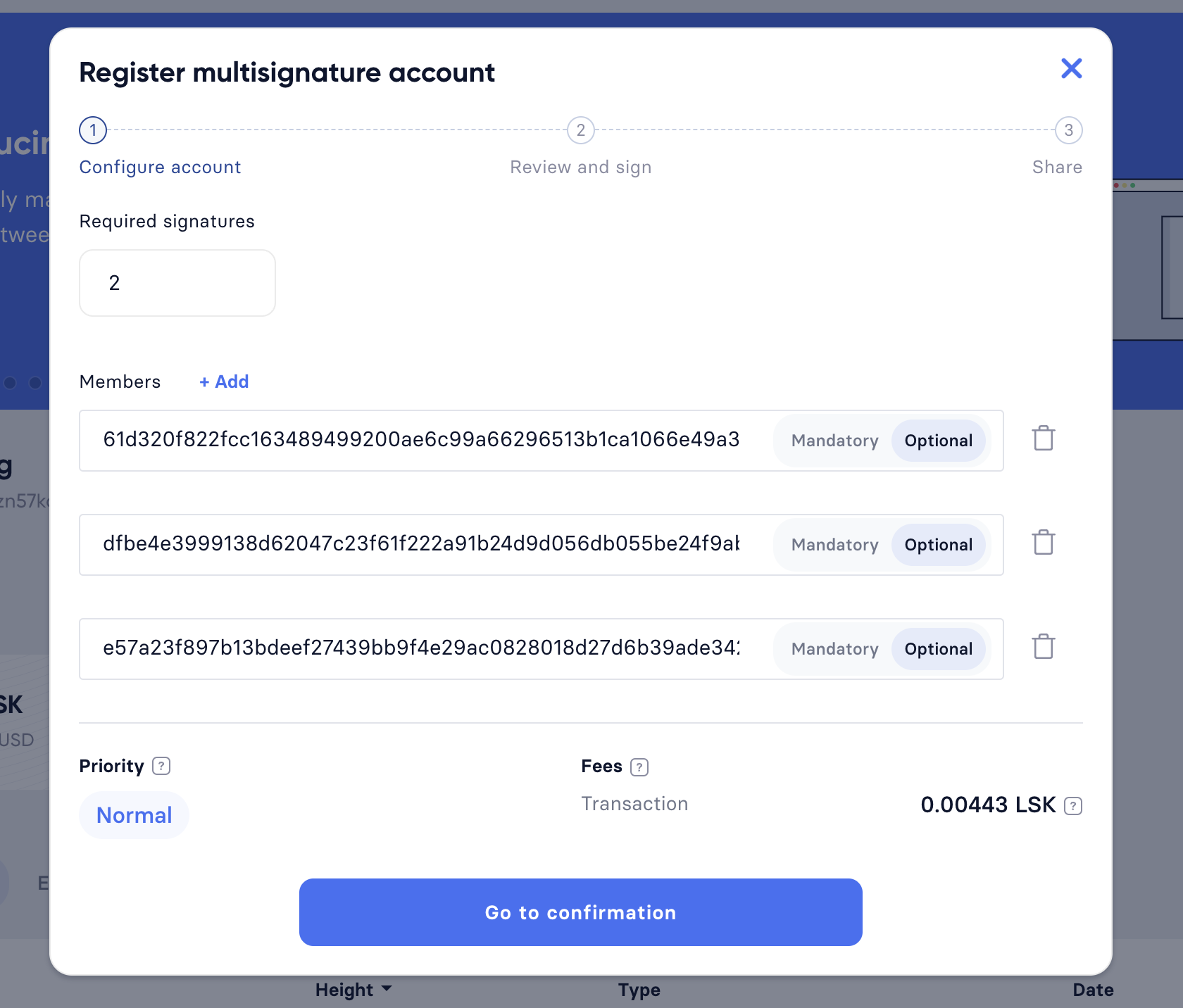Click the Go to confirmation button
The height and width of the screenshot is (1008, 1183).
580,912
